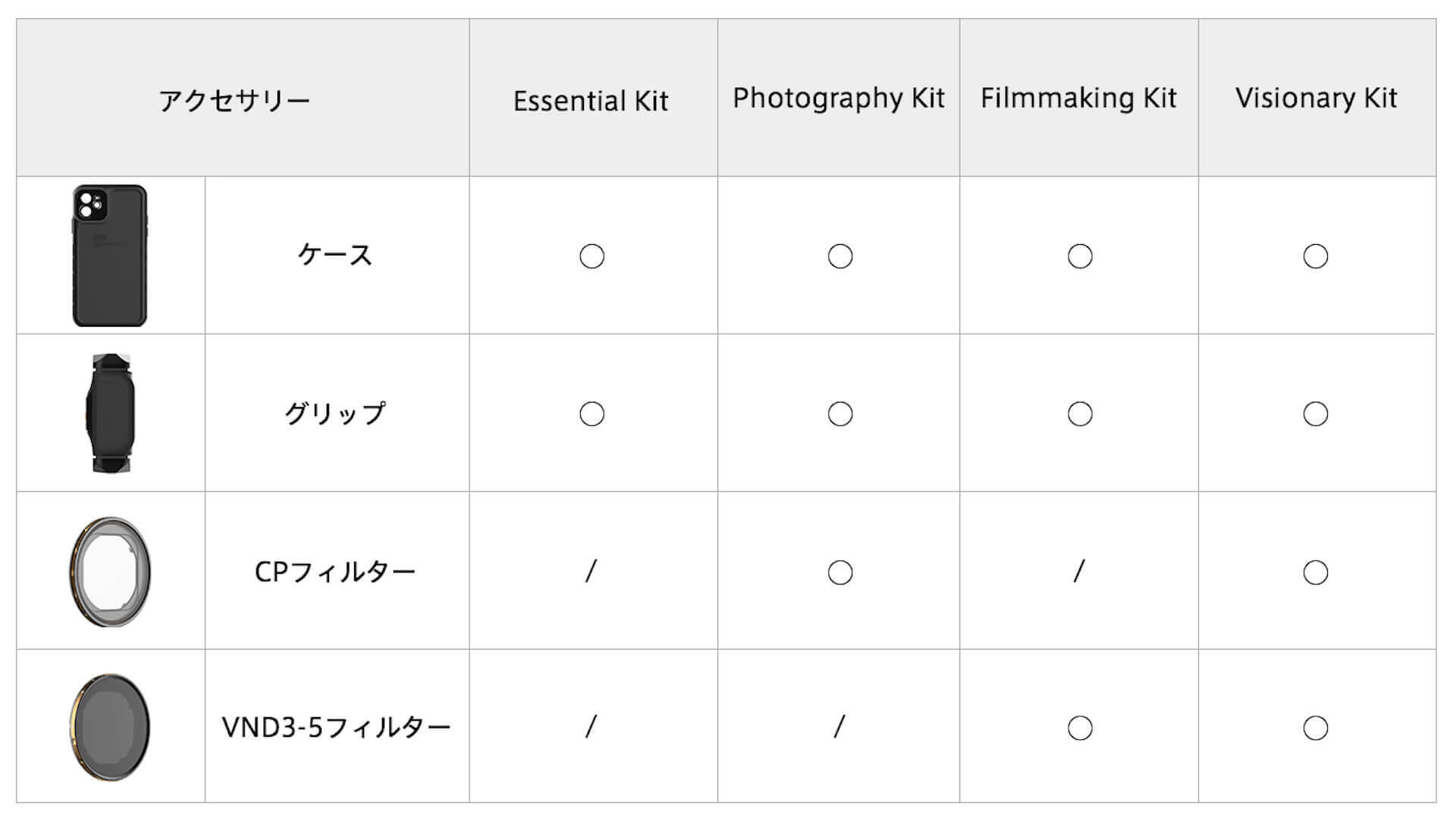The image size is (1456, 818).
Task: Click the CP filter product image
Action: pos(111,572)
